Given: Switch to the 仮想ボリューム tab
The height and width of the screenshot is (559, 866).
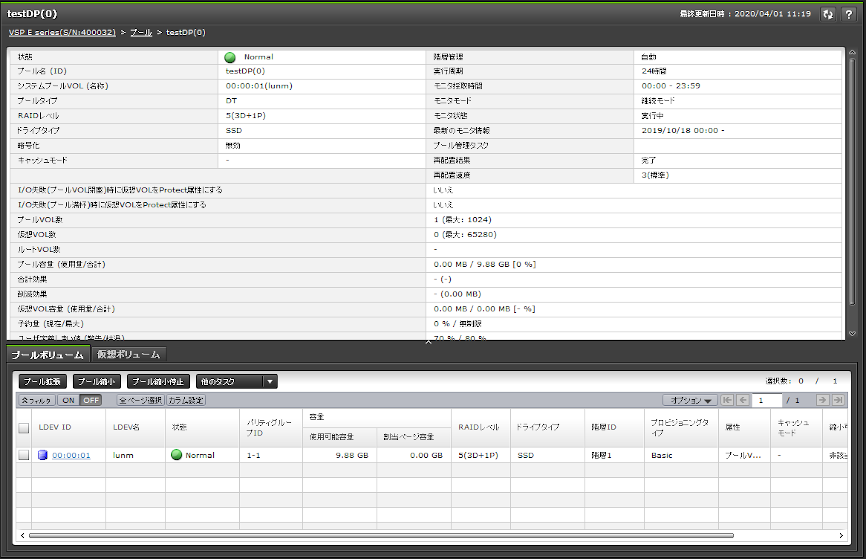Looking at the screenshot, I should 127,354.
